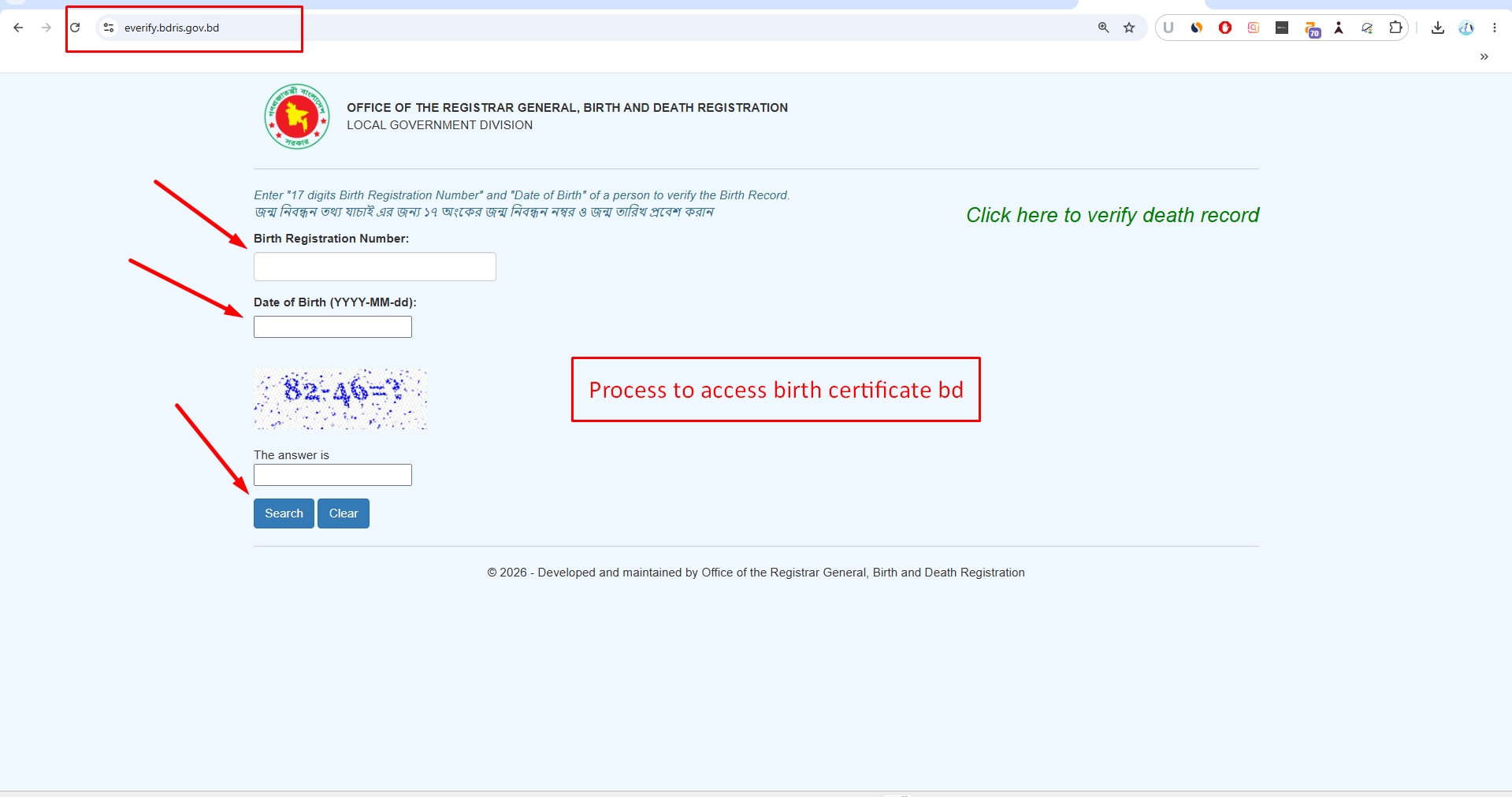This screenshot has height=797, width=1512.
Task: Open the zoom magnifier in address bar
Action: [x=1104, y=28]
